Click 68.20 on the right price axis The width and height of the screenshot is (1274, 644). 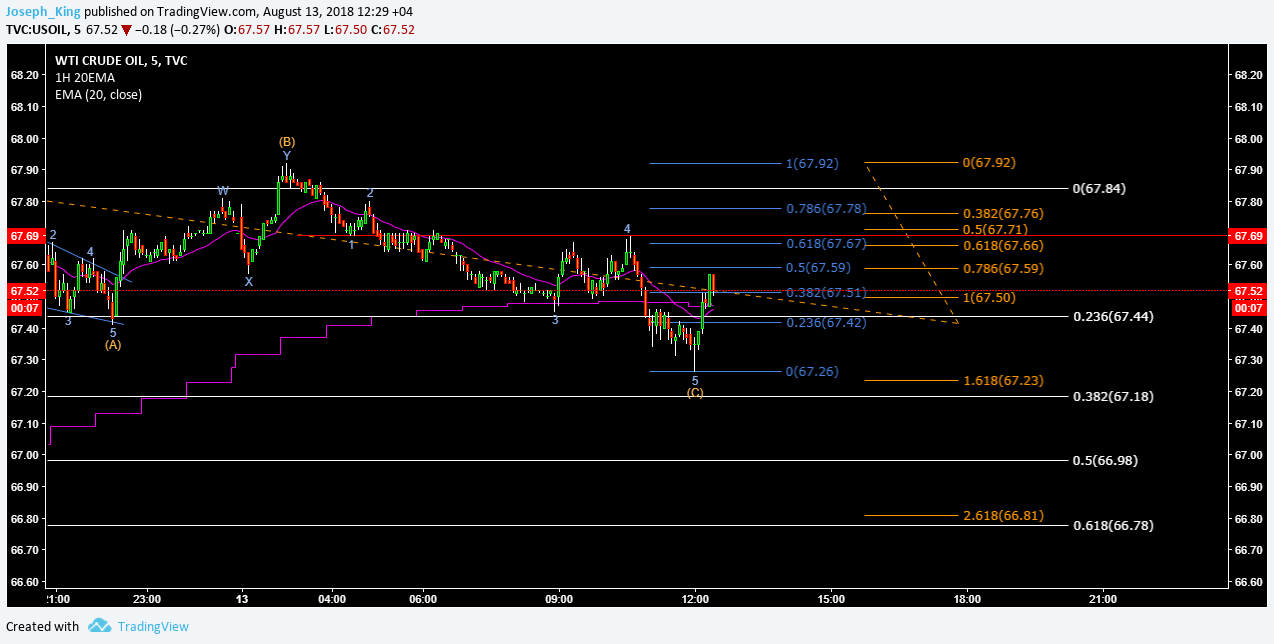1248,75
